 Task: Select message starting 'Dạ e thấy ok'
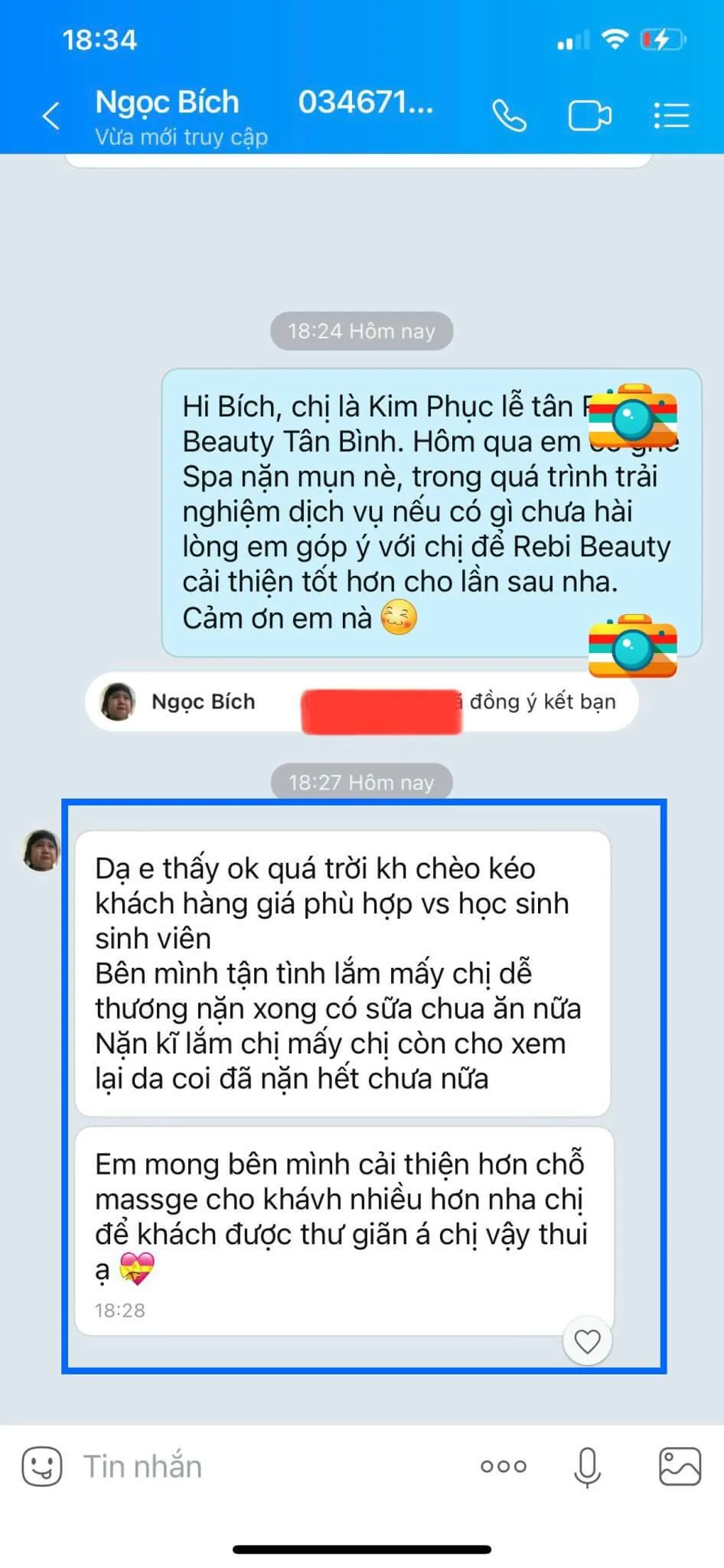click(x=342, y=973)
